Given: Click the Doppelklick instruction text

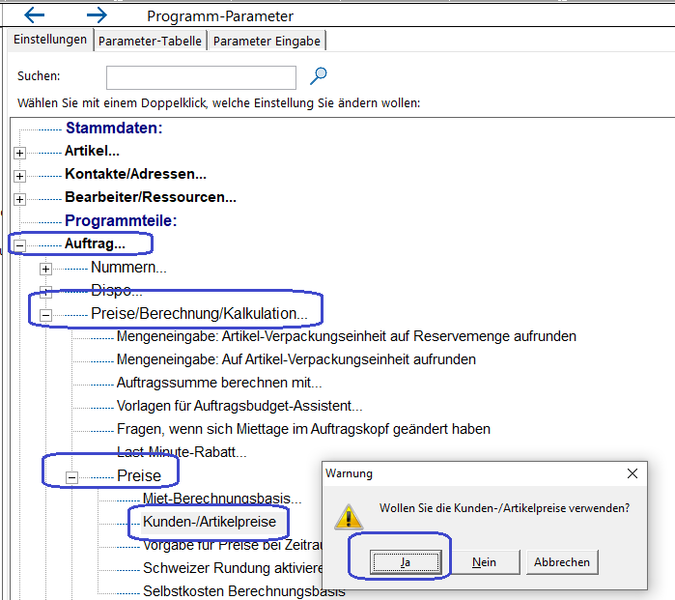Looking at the screenshot, I should 219,103.
